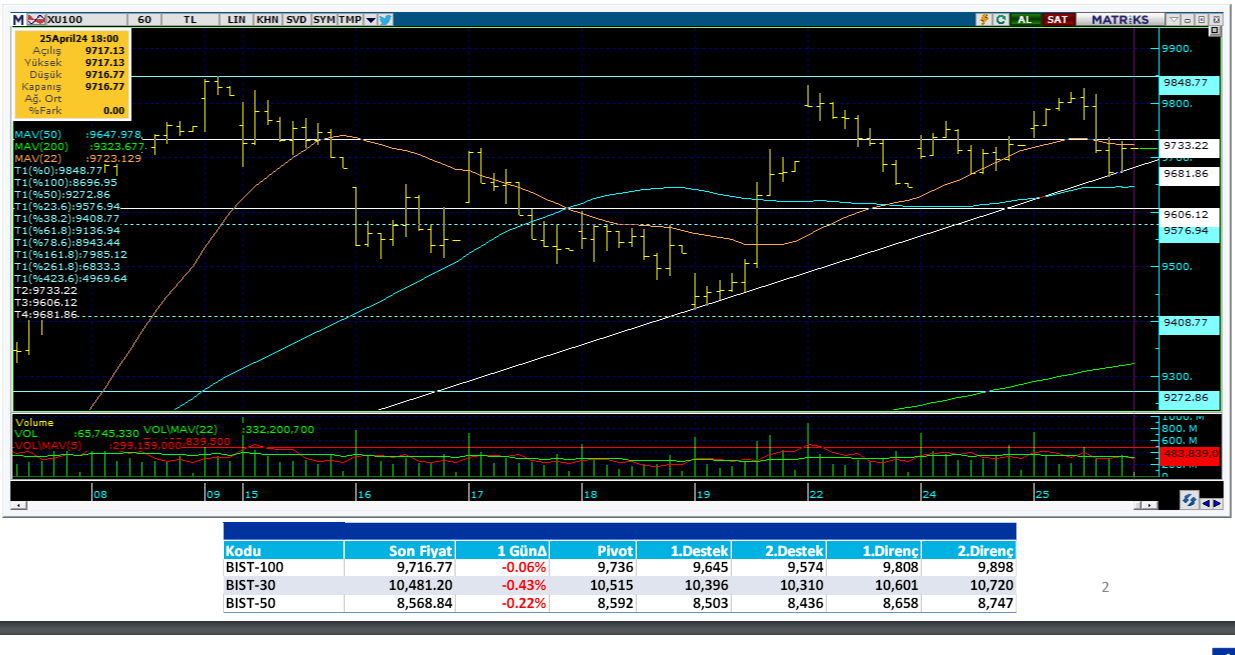Image resolution: width=1235 pixels, height=655 pixels.
Task: Toggle the SVD chart option
Action: pyautogui.click(x=296, y=19)
